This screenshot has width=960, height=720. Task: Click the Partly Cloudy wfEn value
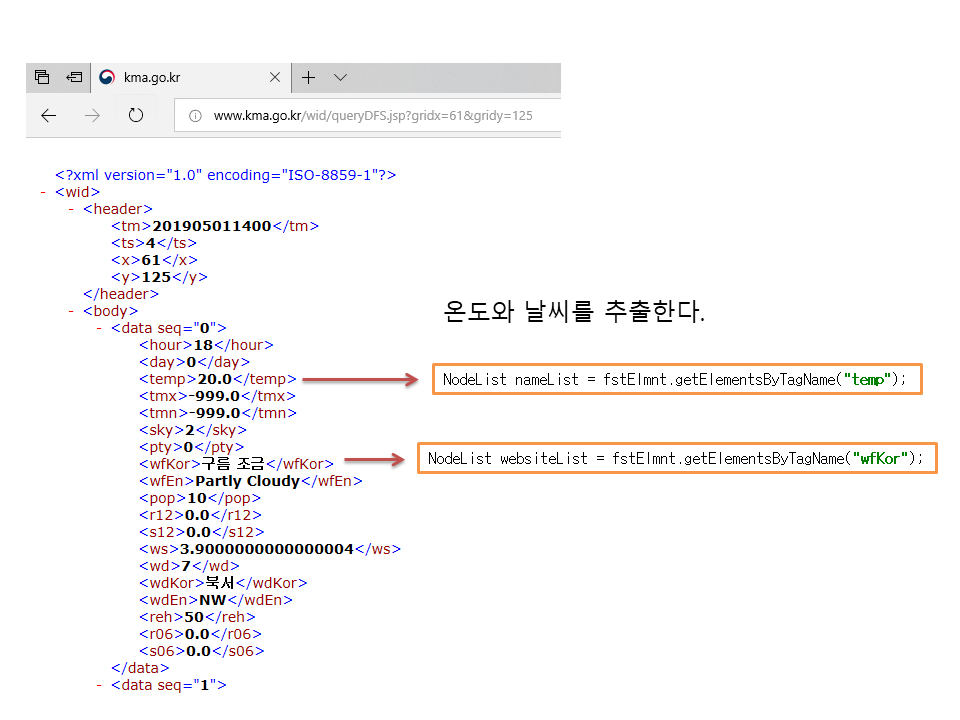tap(247, 481)
